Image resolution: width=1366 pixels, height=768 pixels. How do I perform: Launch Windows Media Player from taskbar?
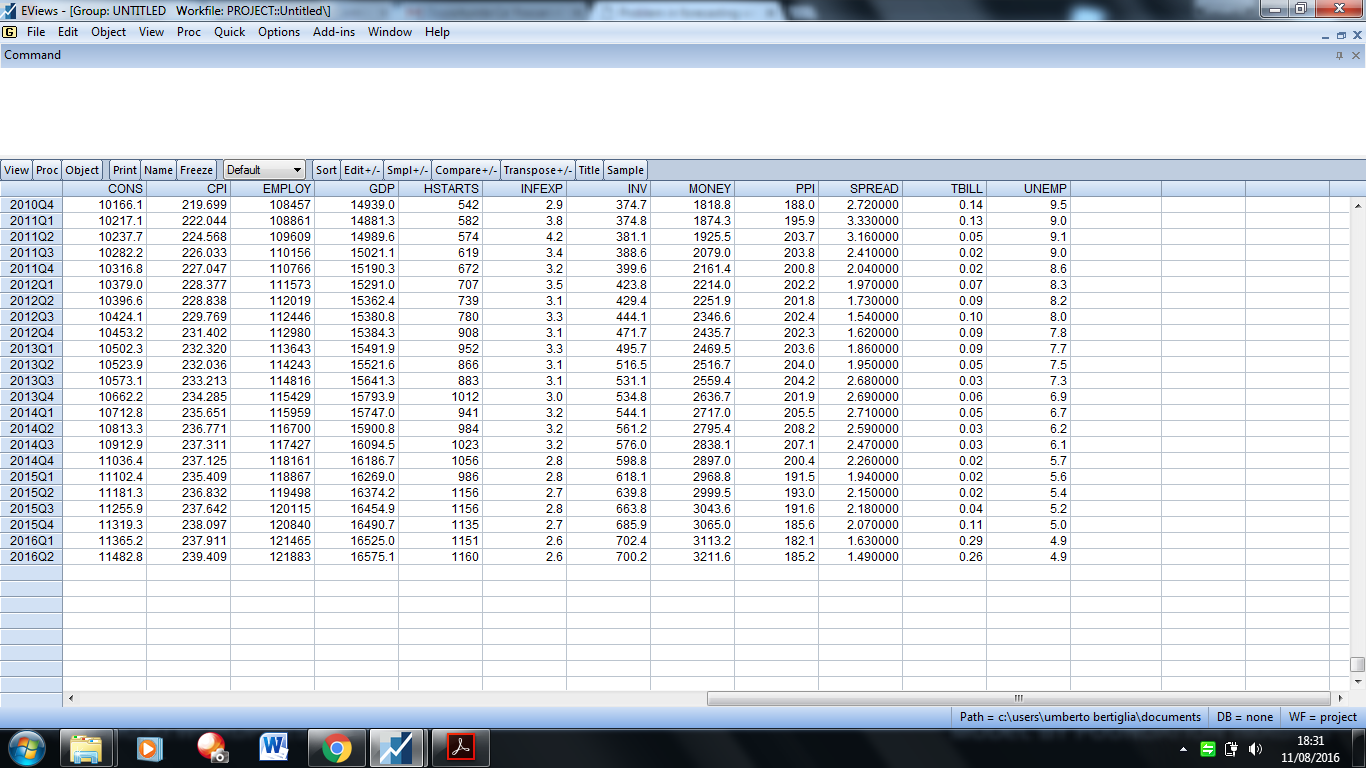[148, 747]
